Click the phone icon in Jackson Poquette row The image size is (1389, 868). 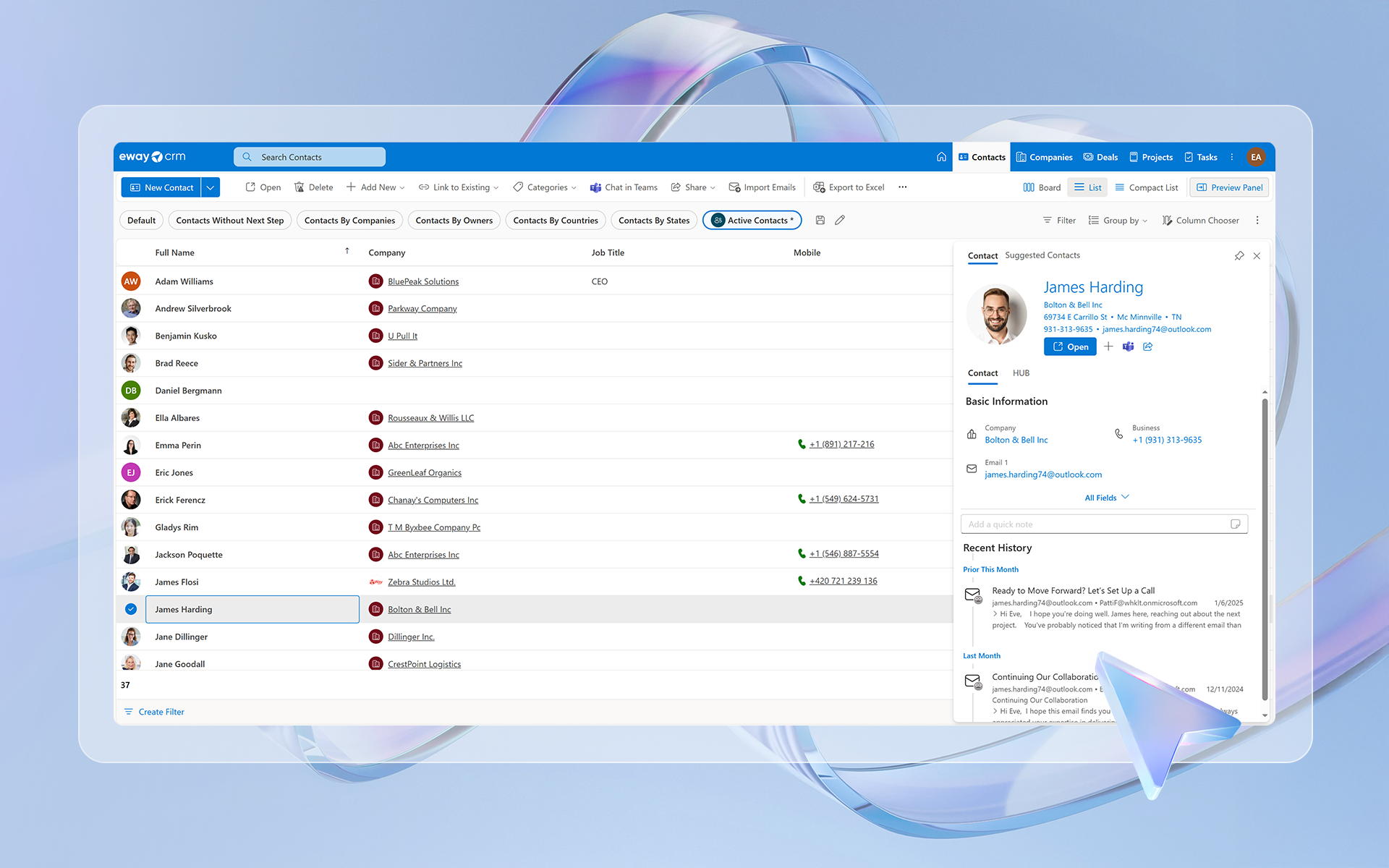point(802,553)
